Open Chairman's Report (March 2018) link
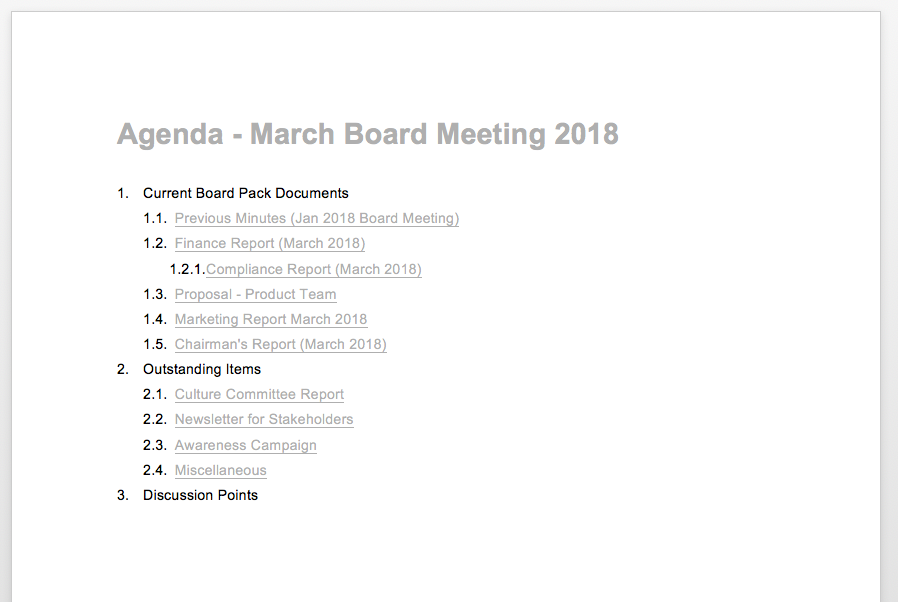This screenshot has width=898, height=602. coord(281,344)
